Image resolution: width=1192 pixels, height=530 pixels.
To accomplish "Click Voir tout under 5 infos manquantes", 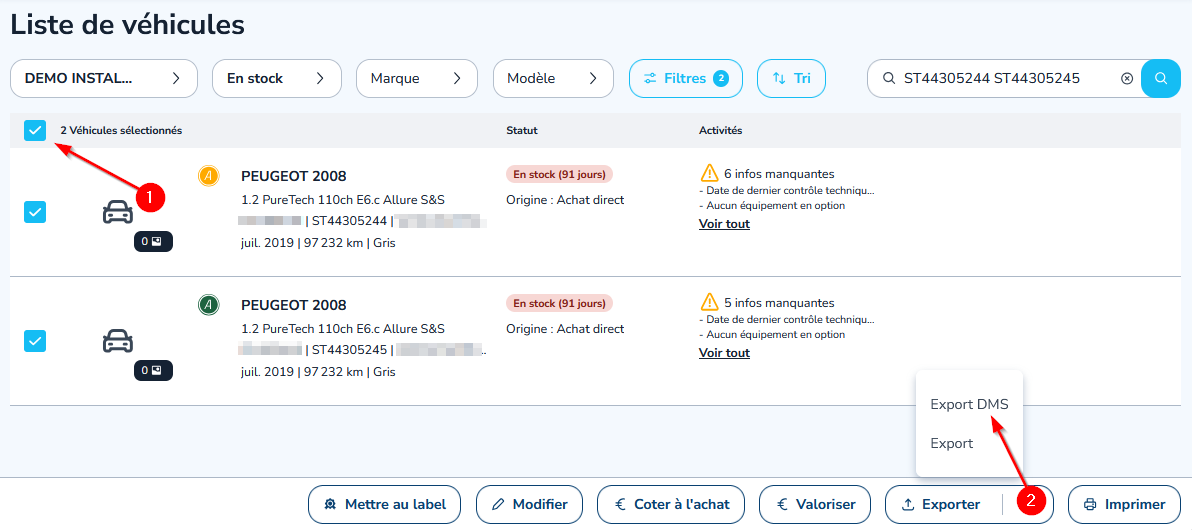I will pyautogui.click(x=724, y=353).
